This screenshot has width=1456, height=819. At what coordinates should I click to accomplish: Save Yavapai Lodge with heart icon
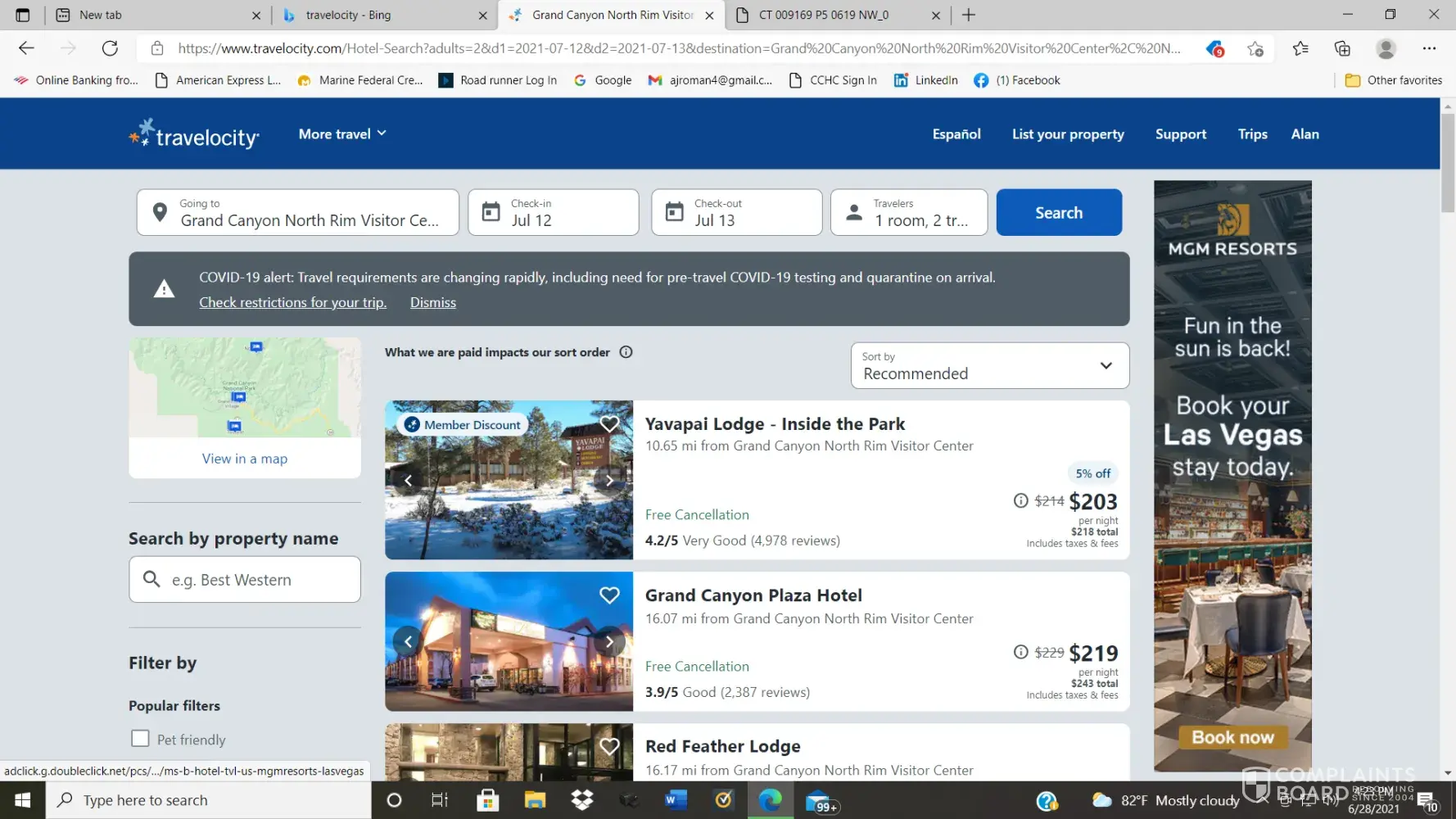(x=609, y=424)
